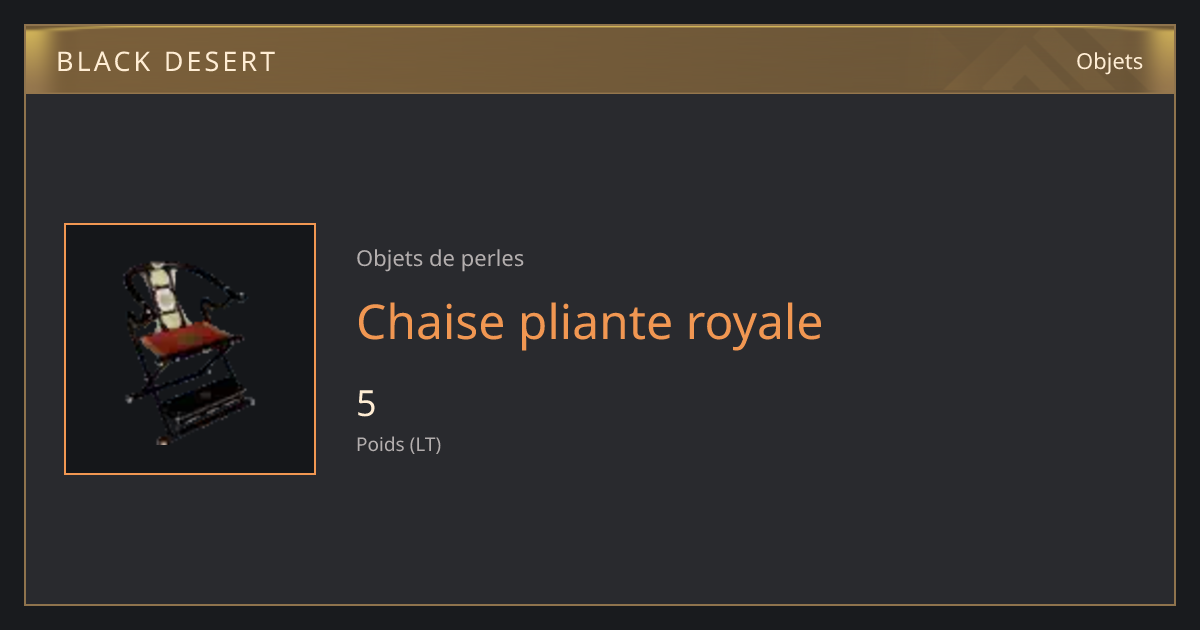
Task: Click the chair's lower footrest drawer
Action: (208, 404)
